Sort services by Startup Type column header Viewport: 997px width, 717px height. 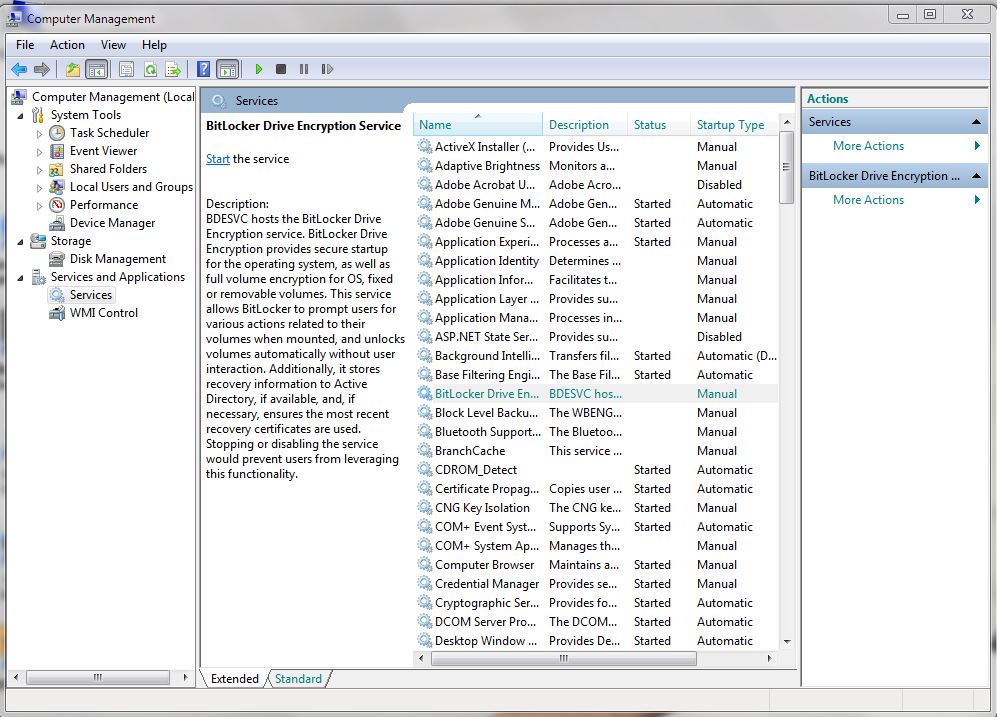point(730,125)
